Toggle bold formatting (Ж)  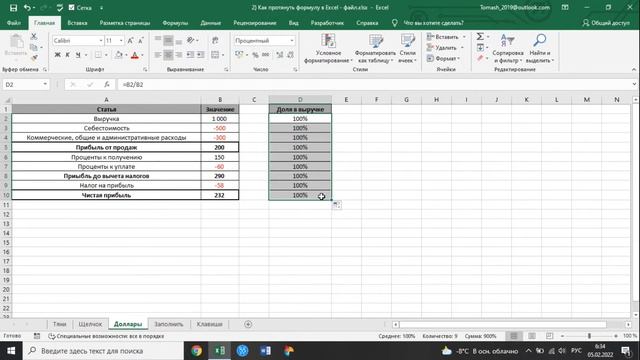pyautogui.click(x=58, y=55)
